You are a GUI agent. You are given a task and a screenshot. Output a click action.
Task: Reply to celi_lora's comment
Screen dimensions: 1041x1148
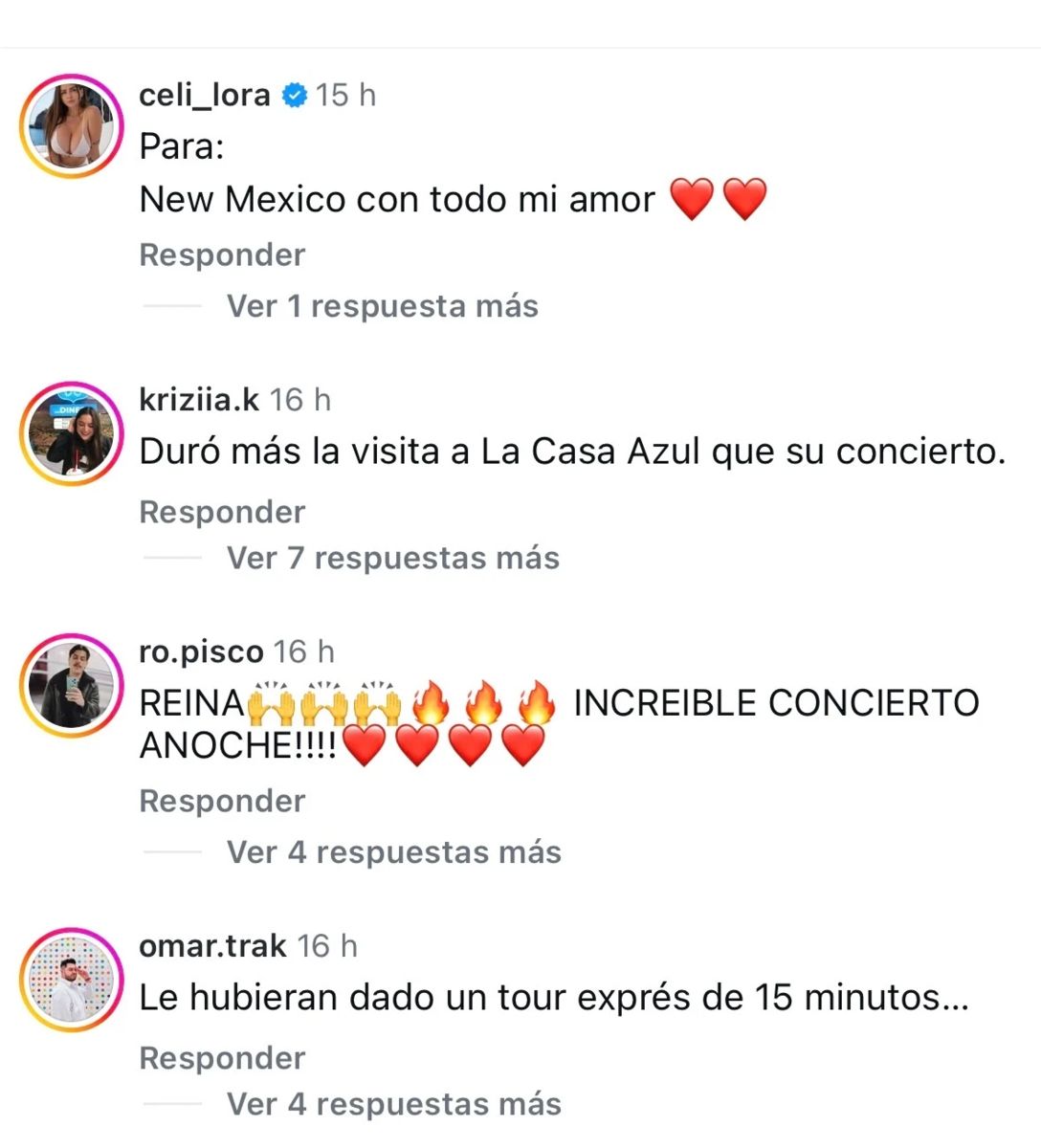tap(222, 254)
